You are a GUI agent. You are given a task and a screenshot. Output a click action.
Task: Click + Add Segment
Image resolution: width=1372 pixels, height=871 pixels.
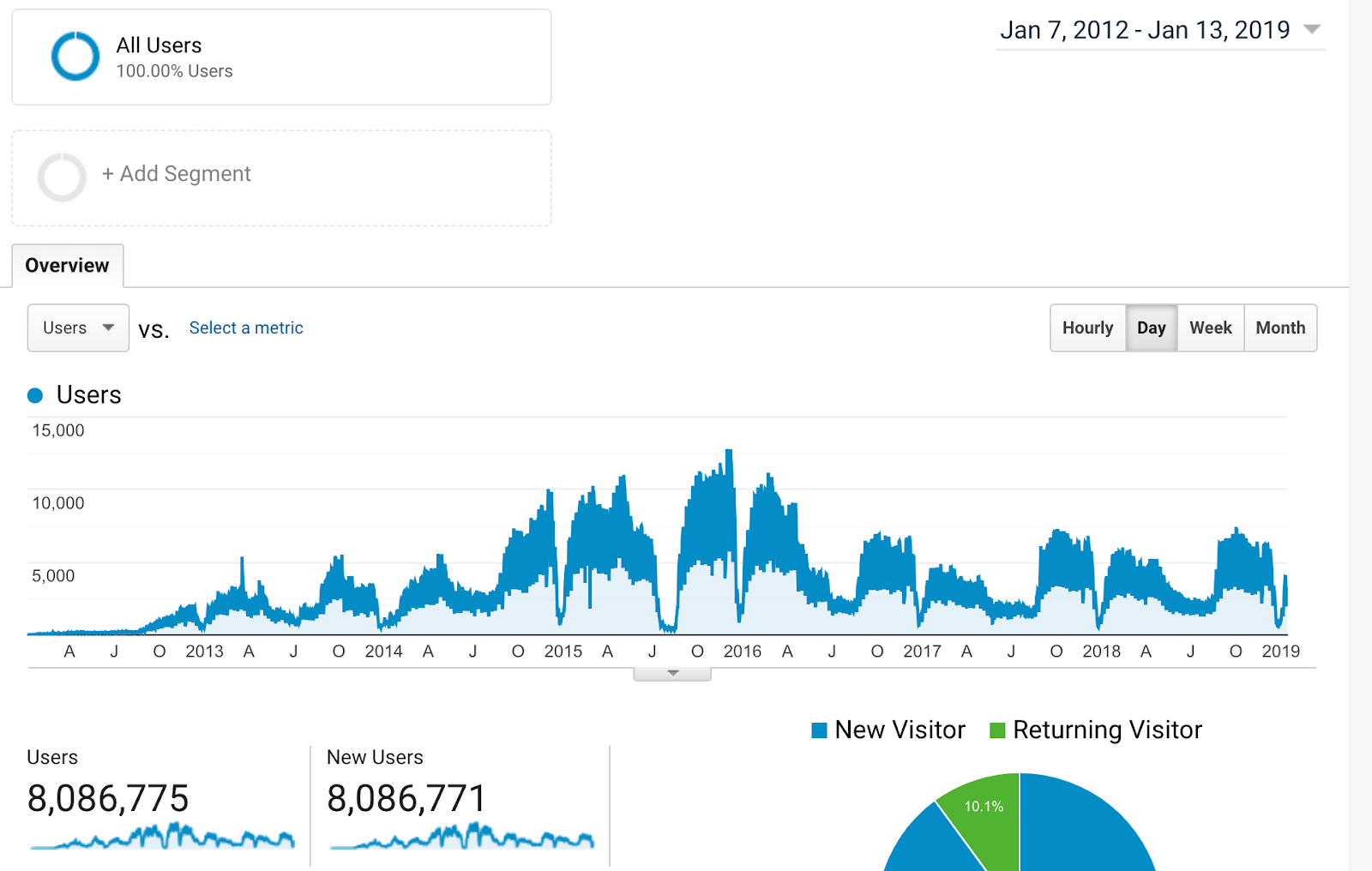[177, 174]
